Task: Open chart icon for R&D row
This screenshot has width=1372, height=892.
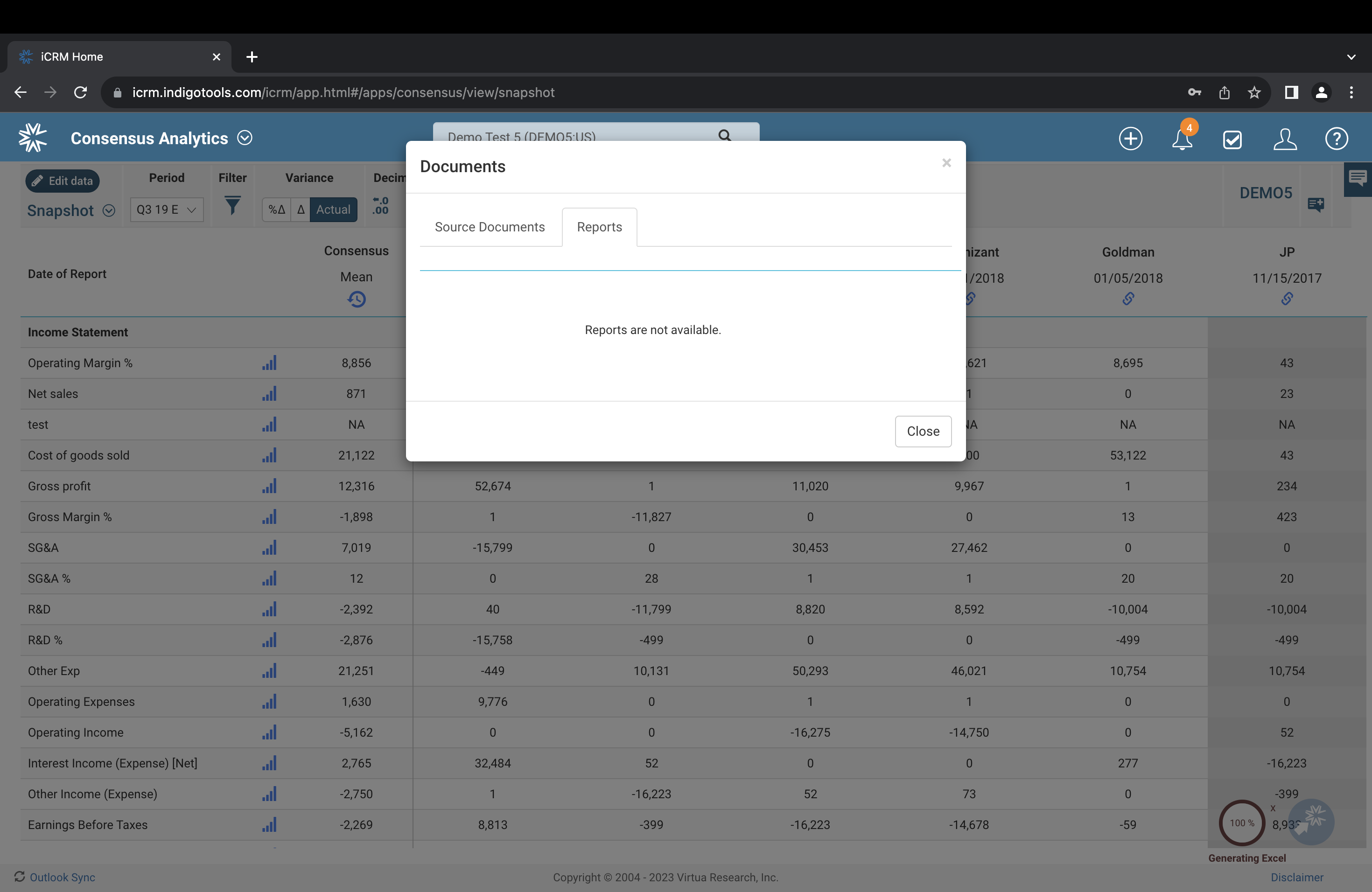Action: pos(269,609)
